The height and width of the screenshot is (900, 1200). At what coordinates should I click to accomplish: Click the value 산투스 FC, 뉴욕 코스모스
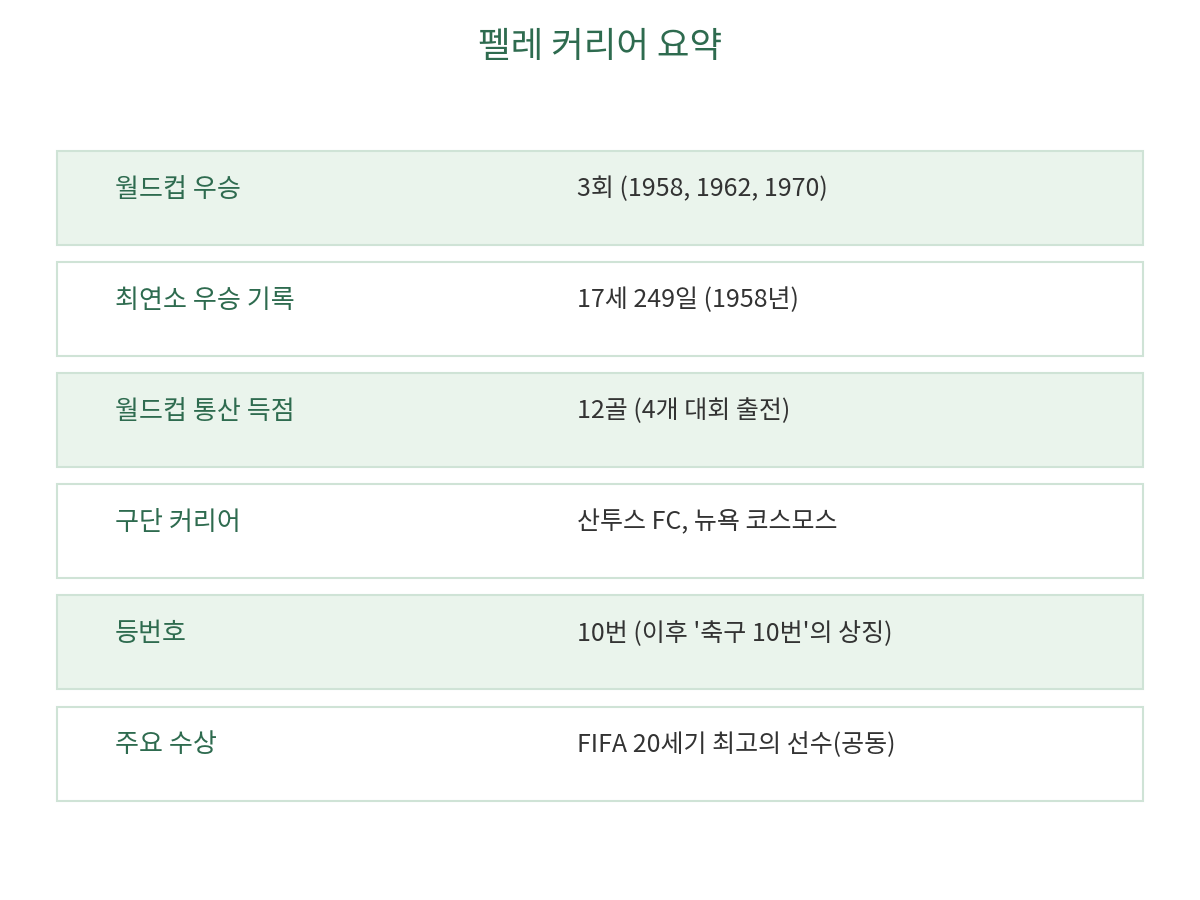(x=707, y=520)
